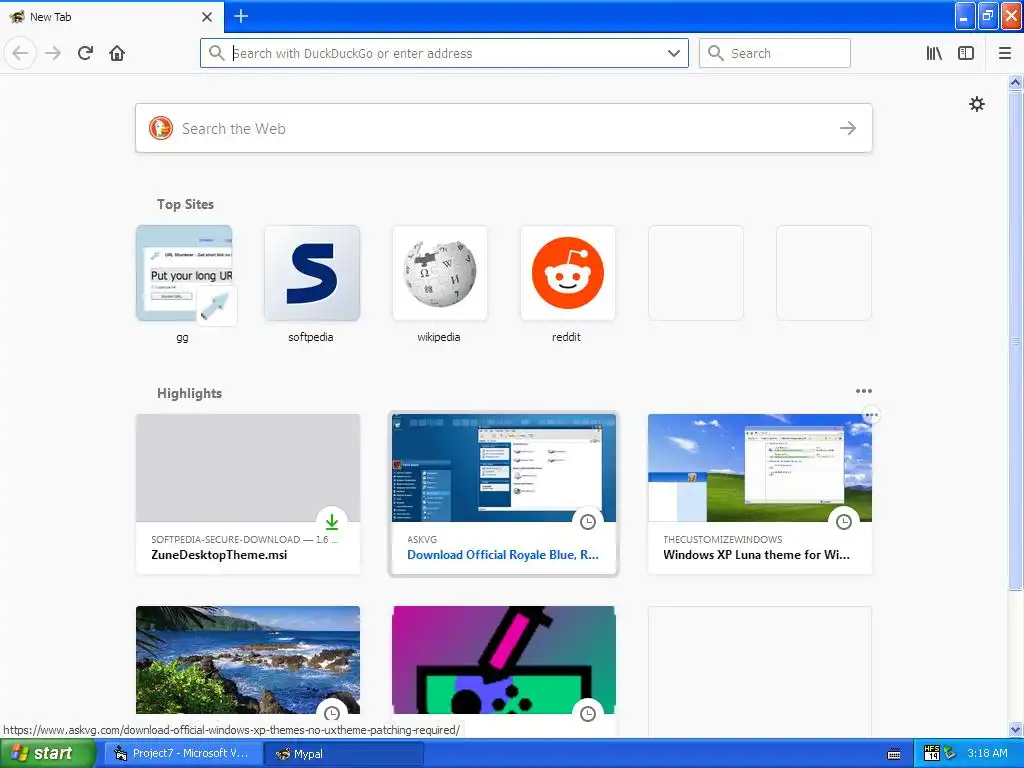Select the New Tab tab

tap(112, 16)
